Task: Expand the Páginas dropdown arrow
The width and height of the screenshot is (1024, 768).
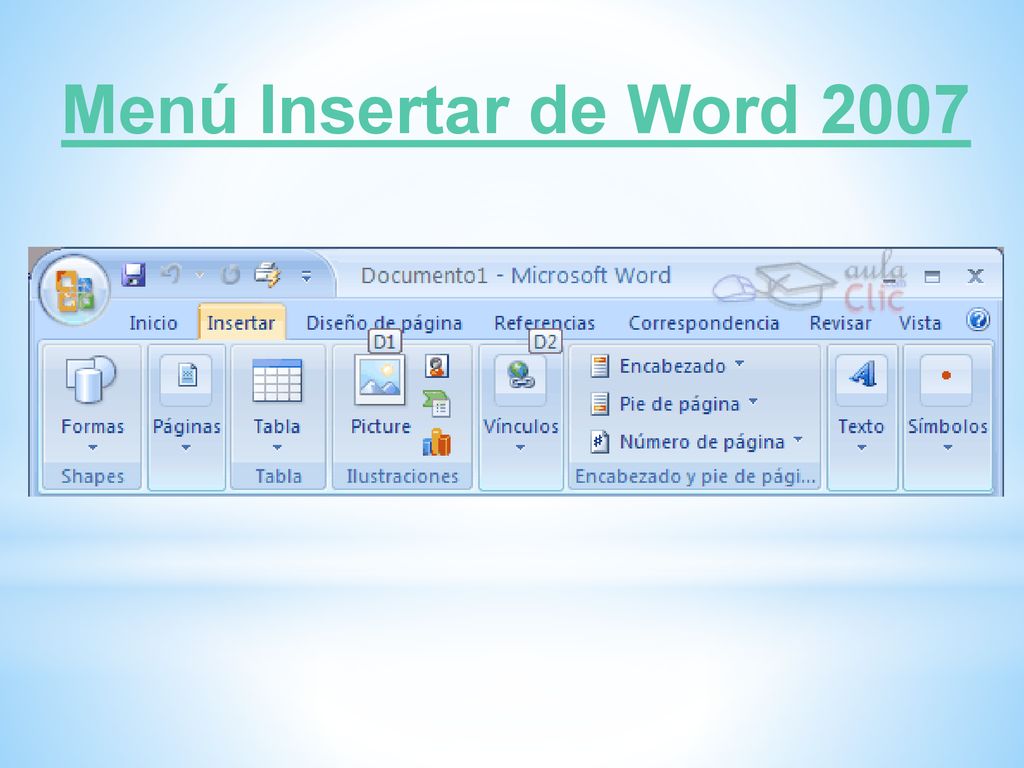Action: click(186, 448)
